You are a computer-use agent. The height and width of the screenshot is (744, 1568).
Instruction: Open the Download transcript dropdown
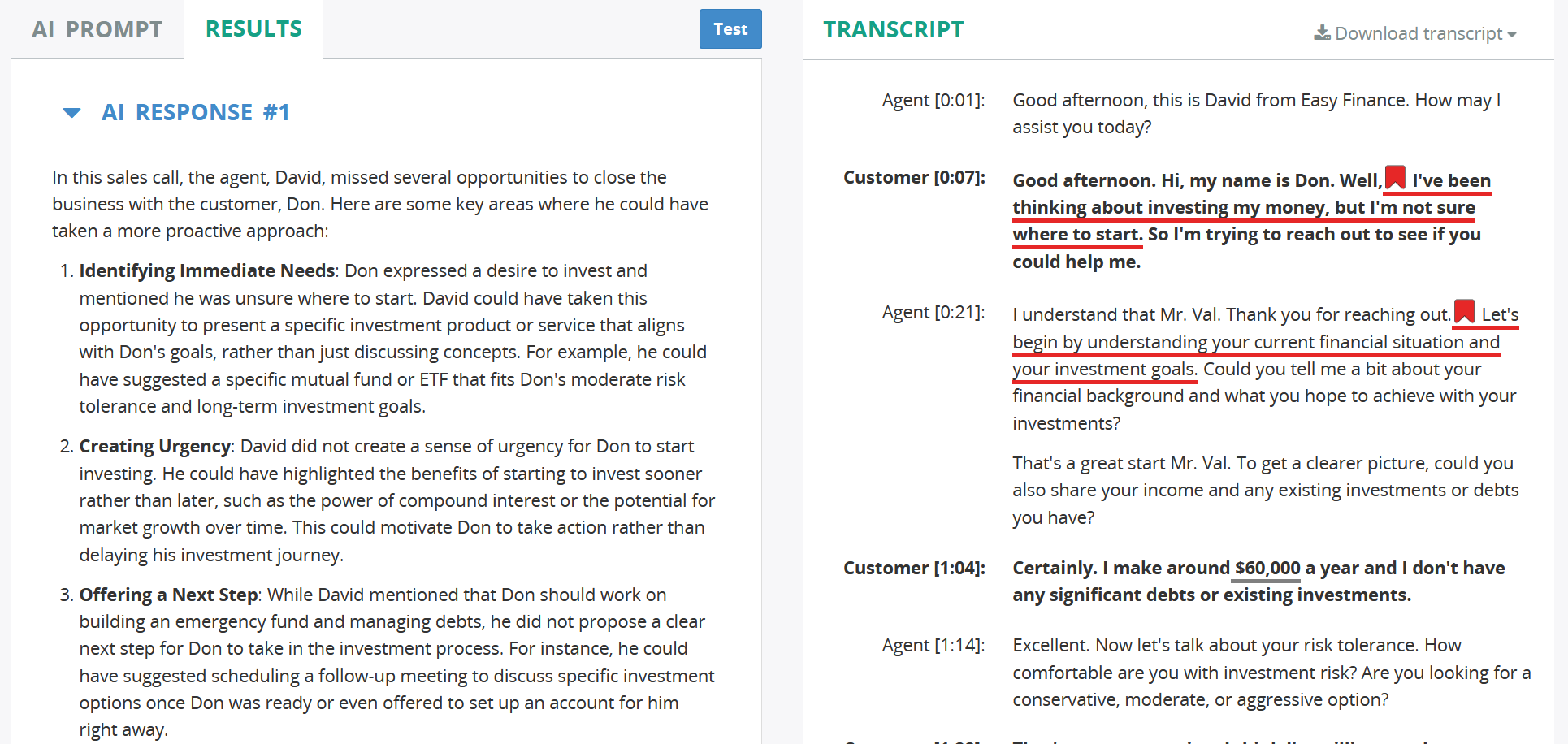click(1415, 33)
